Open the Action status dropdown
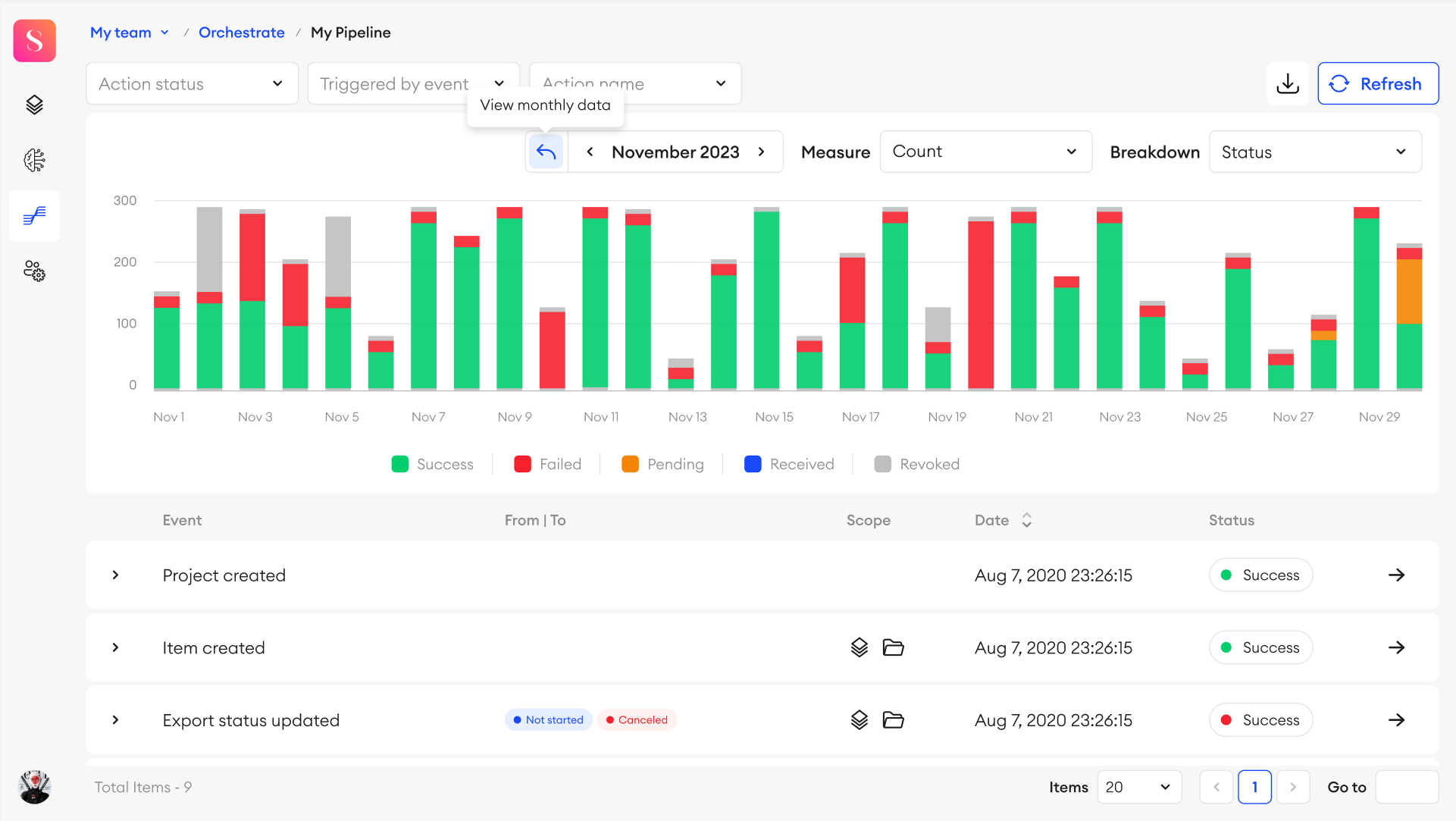Screen dimensions: 1456x821 click(x=192, y=83)
